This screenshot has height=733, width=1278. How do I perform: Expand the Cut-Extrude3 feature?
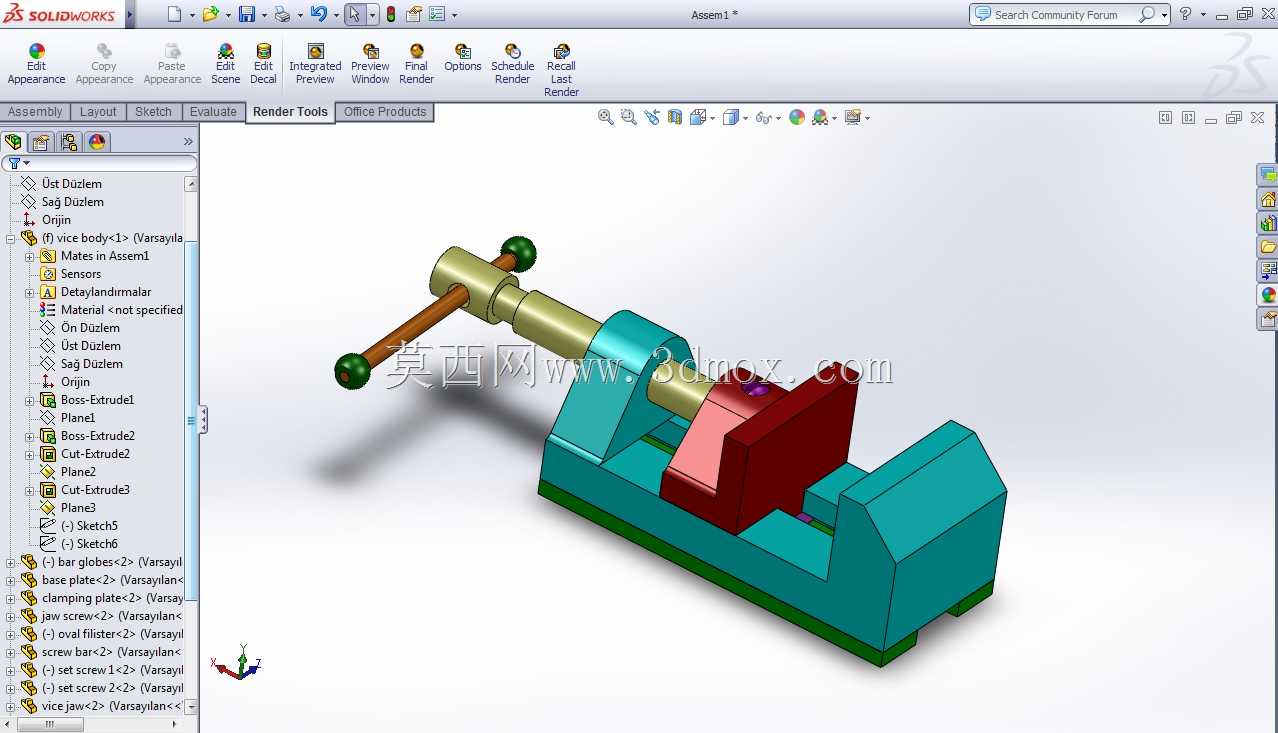tap(30, 490)
